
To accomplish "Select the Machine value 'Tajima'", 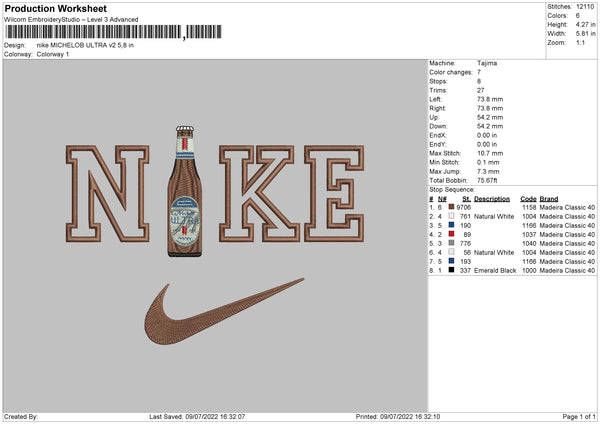I will tap(487, 63).
